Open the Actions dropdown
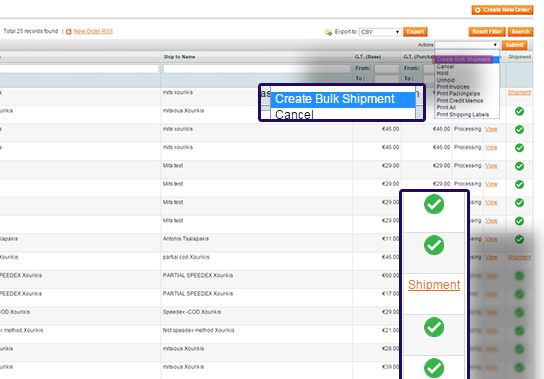The width and height of the screenshot is (544, 379). pyautogui.click(x=467, y=45)
